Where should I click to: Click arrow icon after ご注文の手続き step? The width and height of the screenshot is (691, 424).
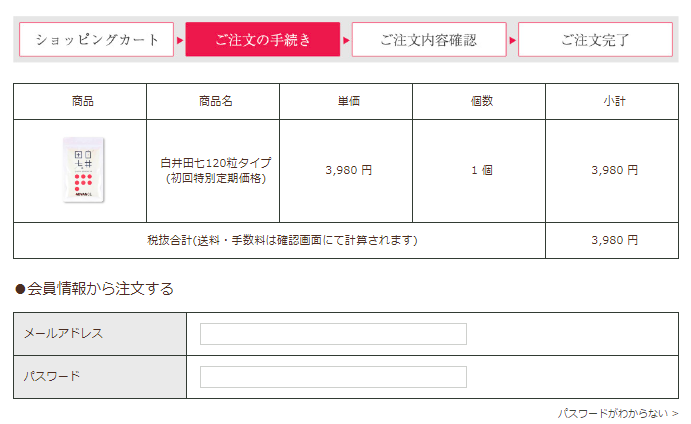(x=346, y=41)
